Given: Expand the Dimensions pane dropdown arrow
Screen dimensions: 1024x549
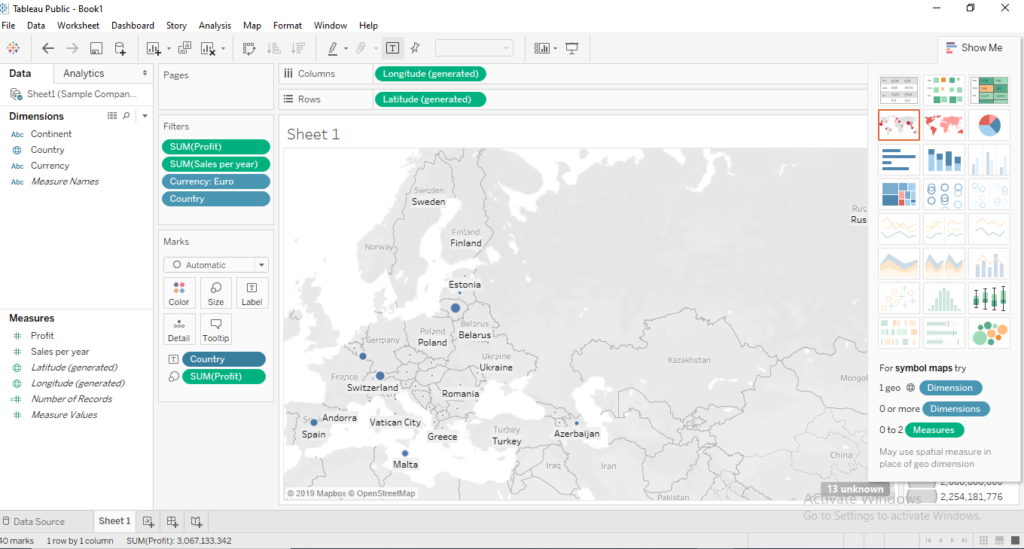Looking at the screenshot, I should pos(143,116).
